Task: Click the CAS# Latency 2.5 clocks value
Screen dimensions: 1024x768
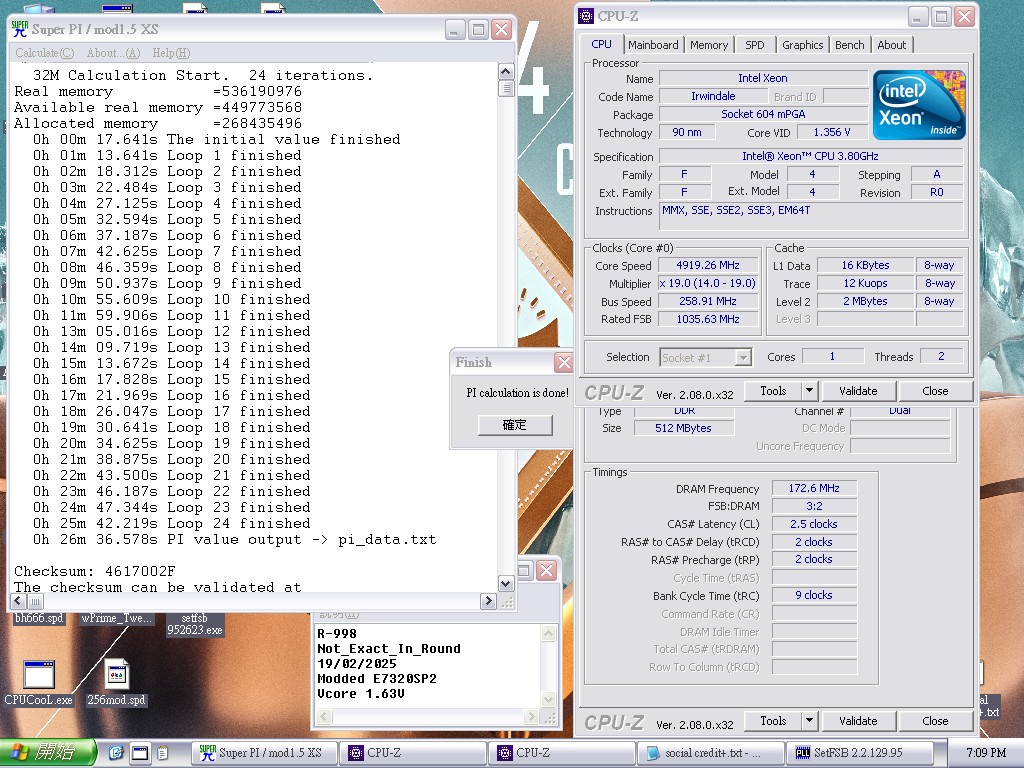Action: 814,524
